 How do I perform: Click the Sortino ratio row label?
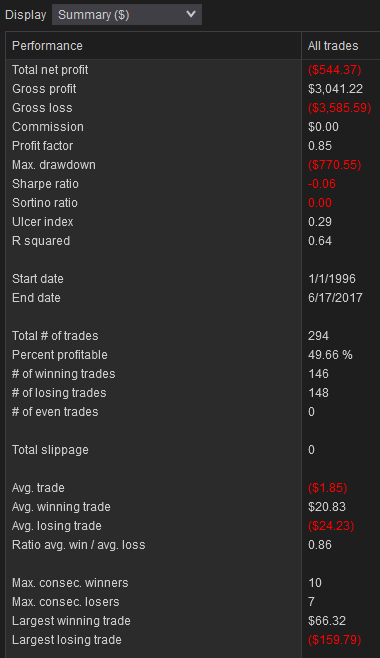tap(44, 203)
